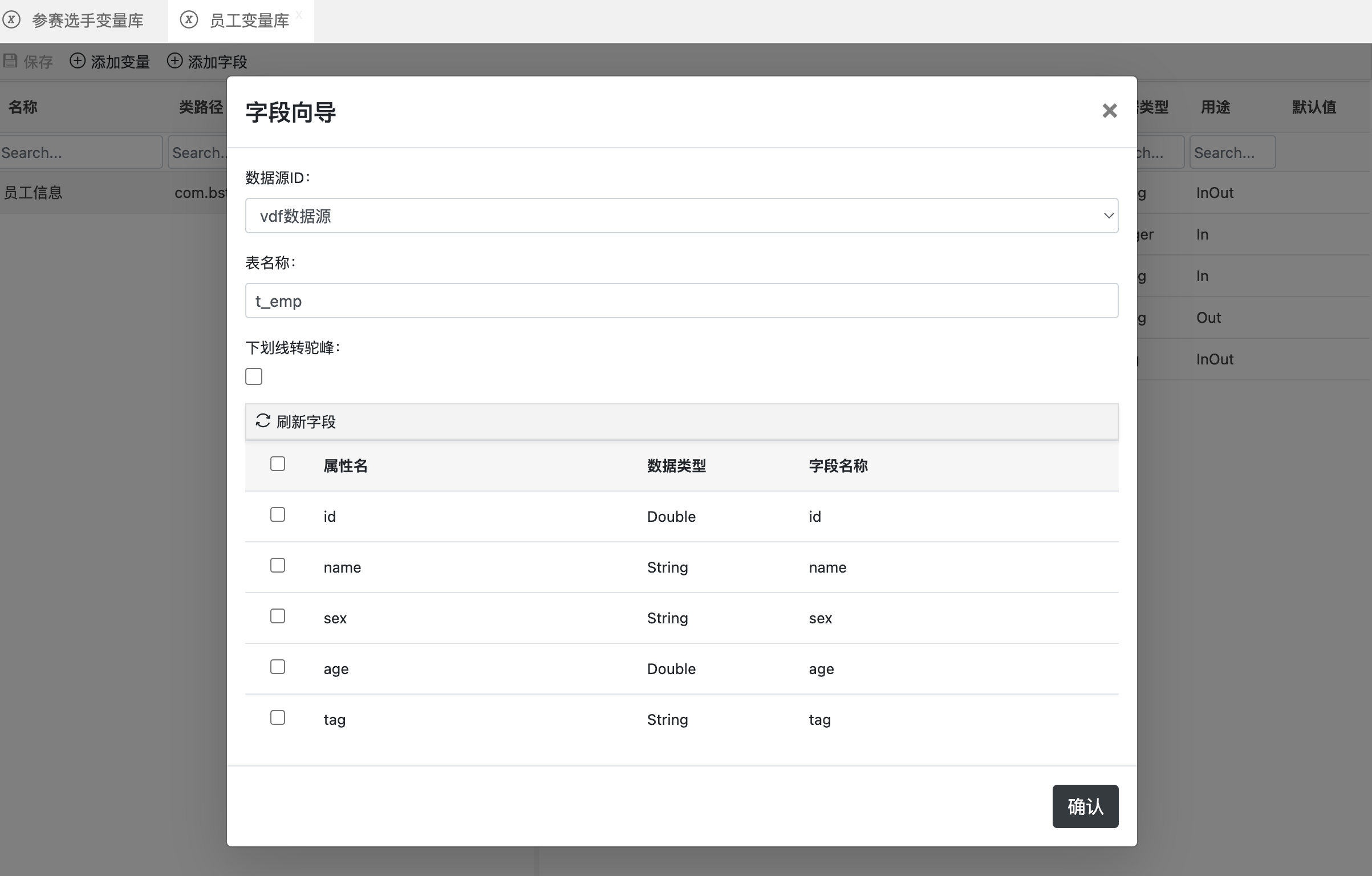Click the variable icon on 参赛选手变量库 tab
Image resolution: width=1372 pixels, height=876 pixels.
pyautogui.click(x=11, y=20)
